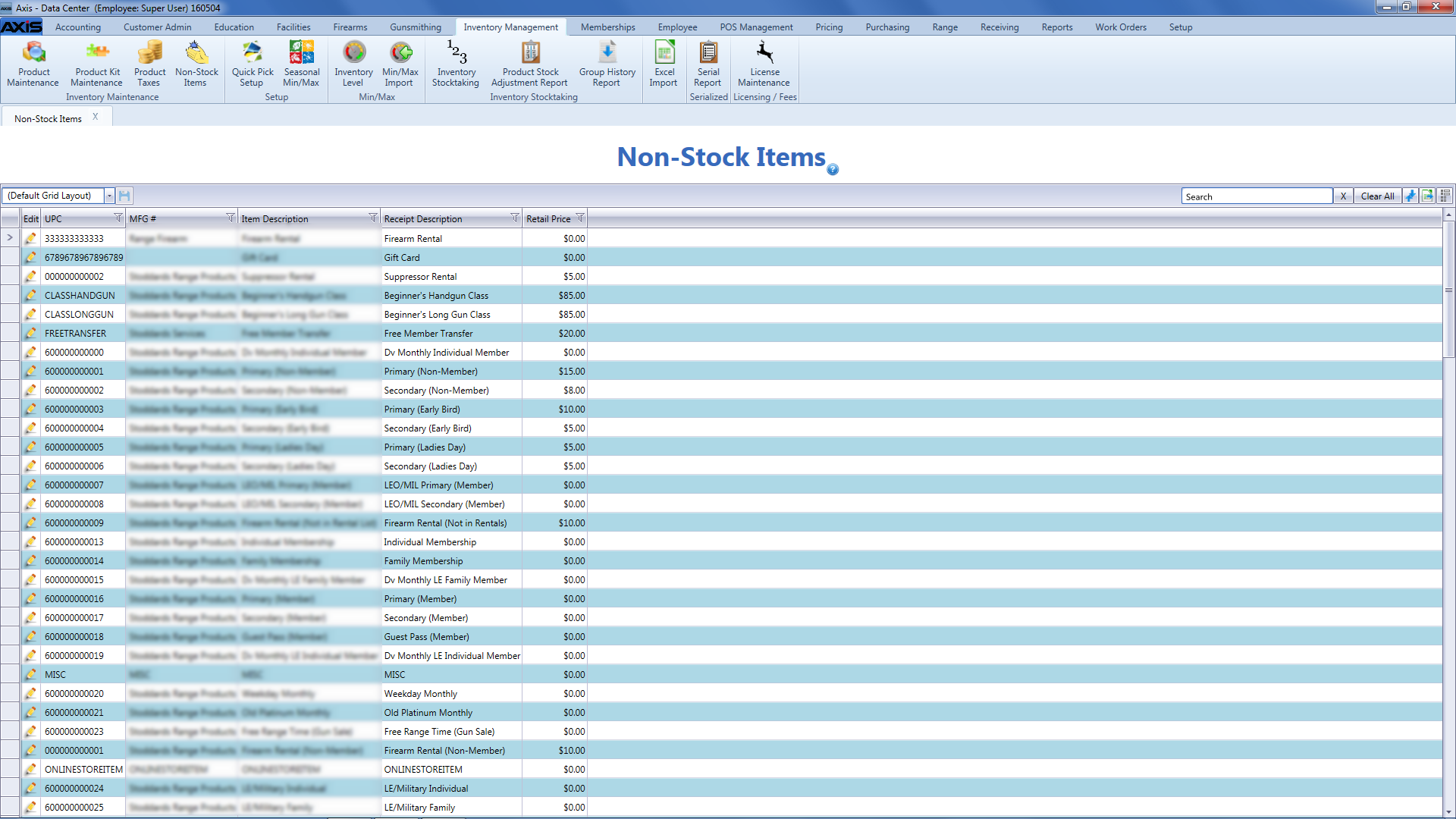Open Group History Report

coord(607,64)
